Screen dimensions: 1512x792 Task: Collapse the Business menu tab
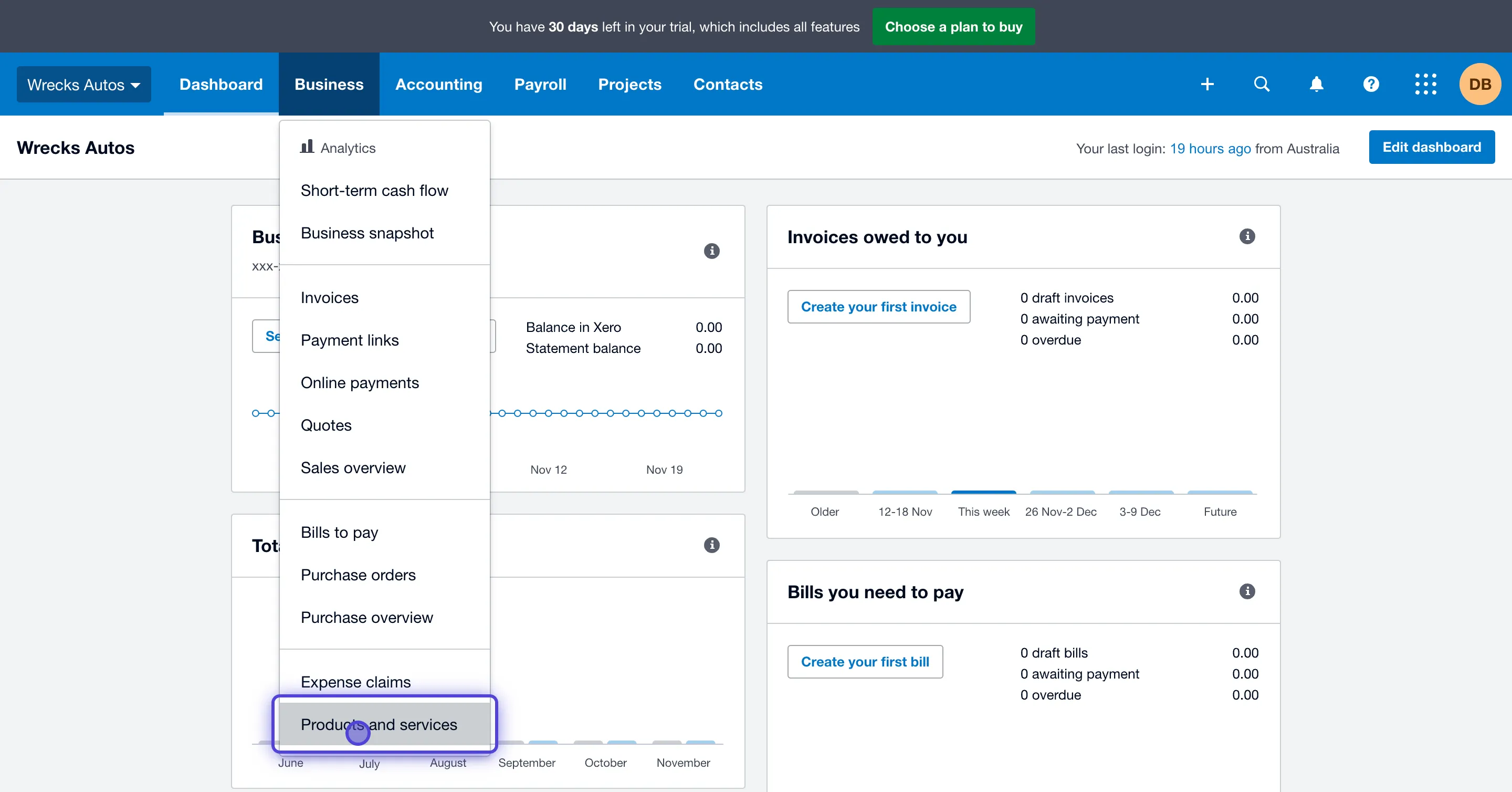click(x=329, y=84)
